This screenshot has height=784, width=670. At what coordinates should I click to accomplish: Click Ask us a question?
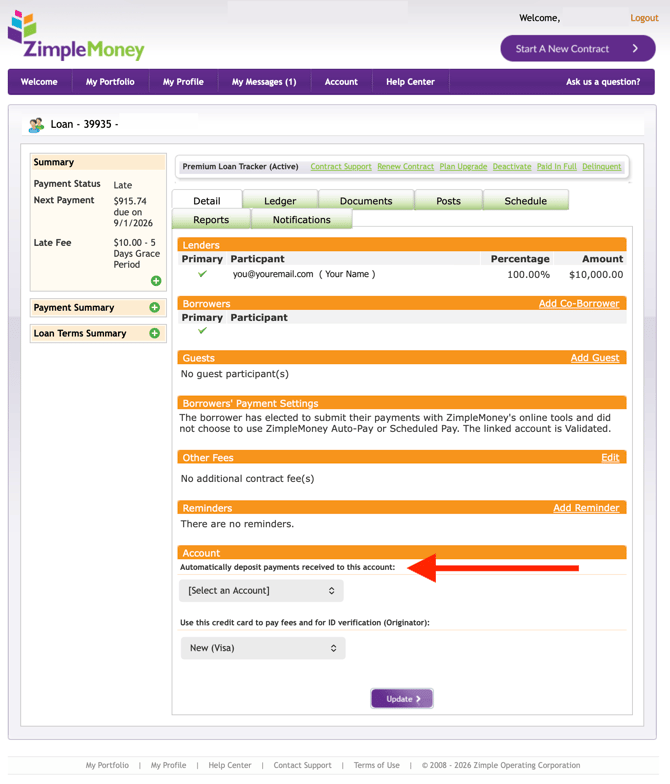(603, 82)
